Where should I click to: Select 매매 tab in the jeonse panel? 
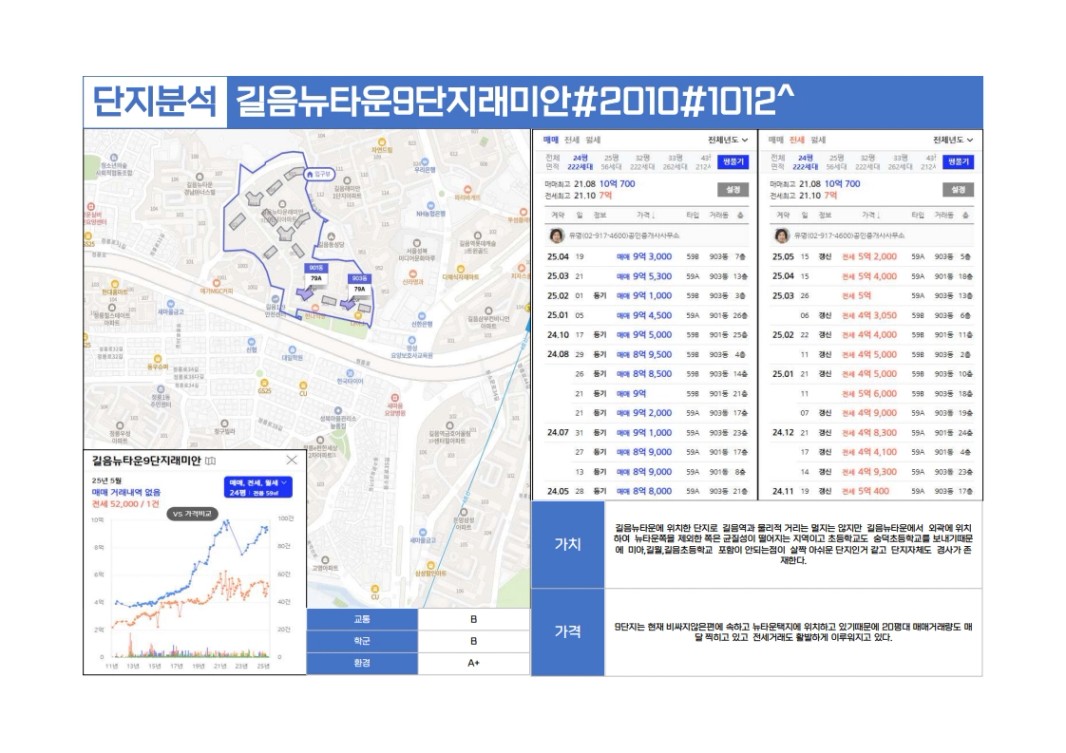pyautogui.click(x=776, y=140)
